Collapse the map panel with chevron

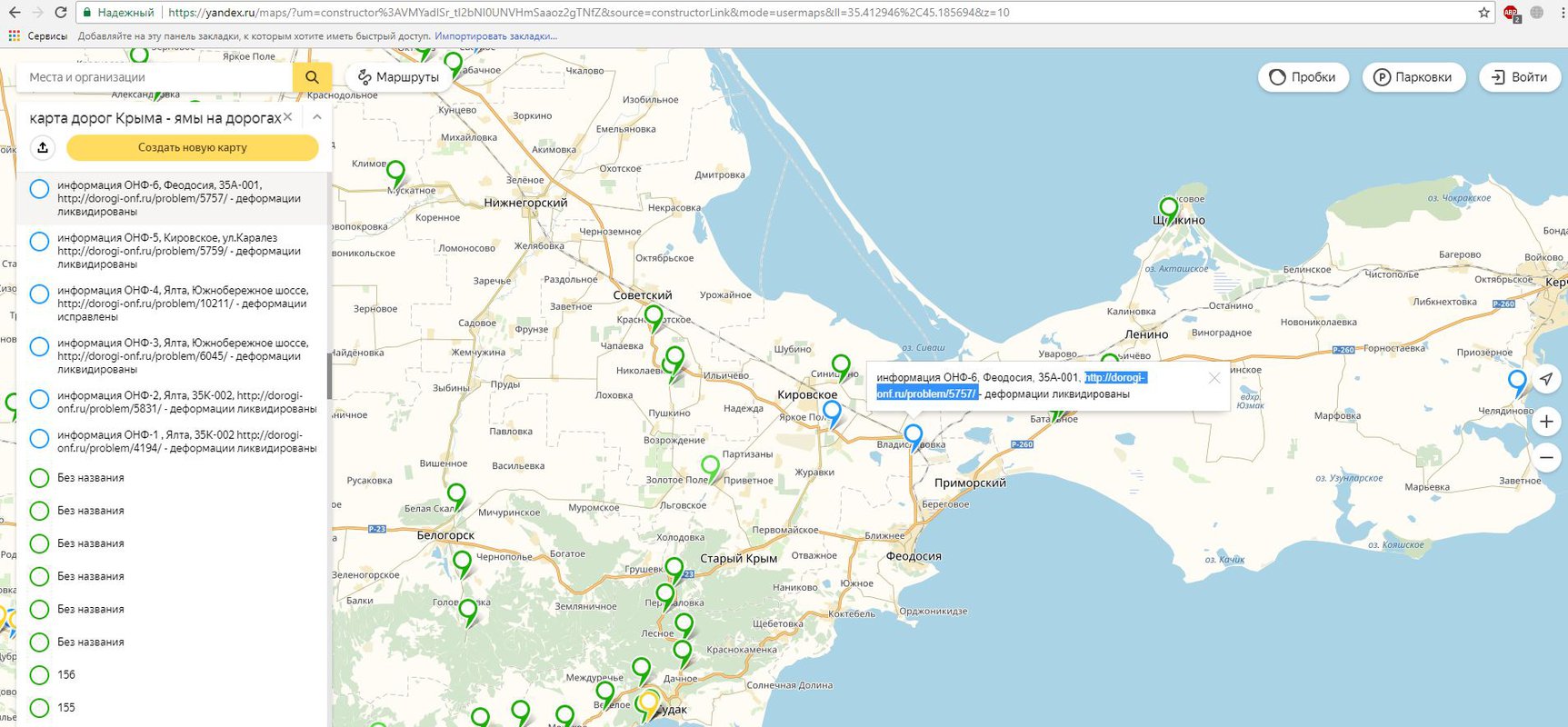tap(316, 117)
